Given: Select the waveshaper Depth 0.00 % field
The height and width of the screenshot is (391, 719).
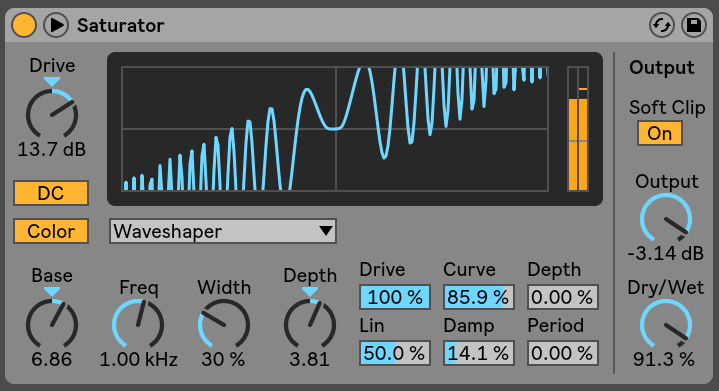Looking at the screenshot, I should point(563,297).
